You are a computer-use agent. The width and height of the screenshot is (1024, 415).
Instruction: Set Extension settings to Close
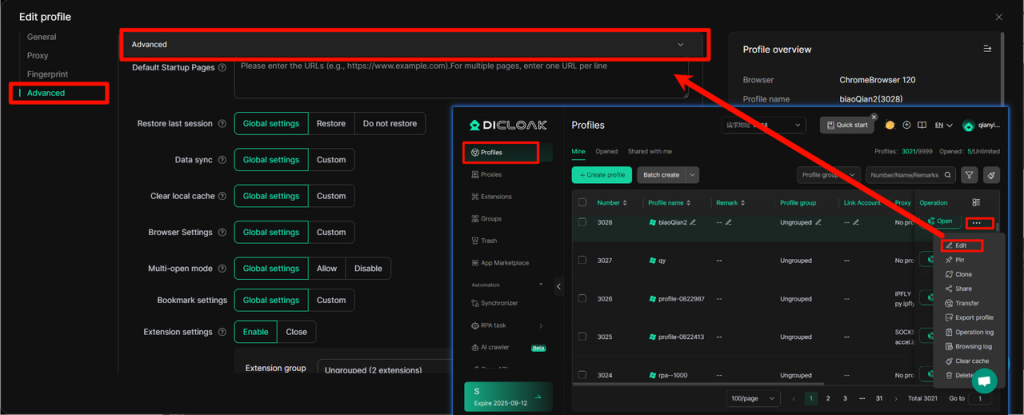coord(296,332)
